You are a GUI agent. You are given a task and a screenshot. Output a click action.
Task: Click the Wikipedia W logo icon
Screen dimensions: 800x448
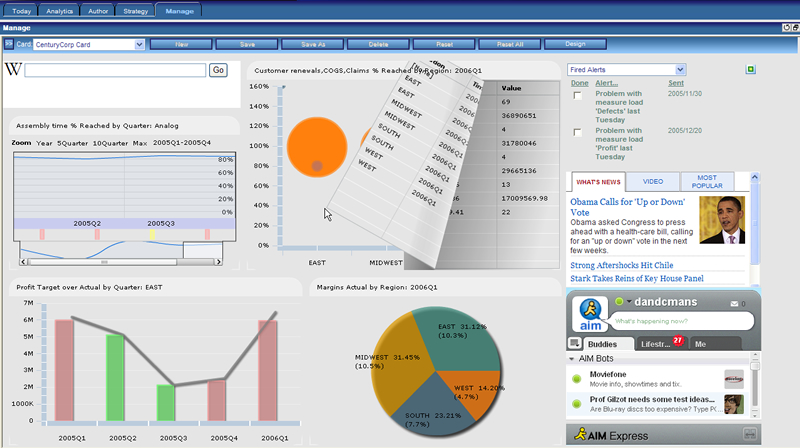[x=13, y=69]
